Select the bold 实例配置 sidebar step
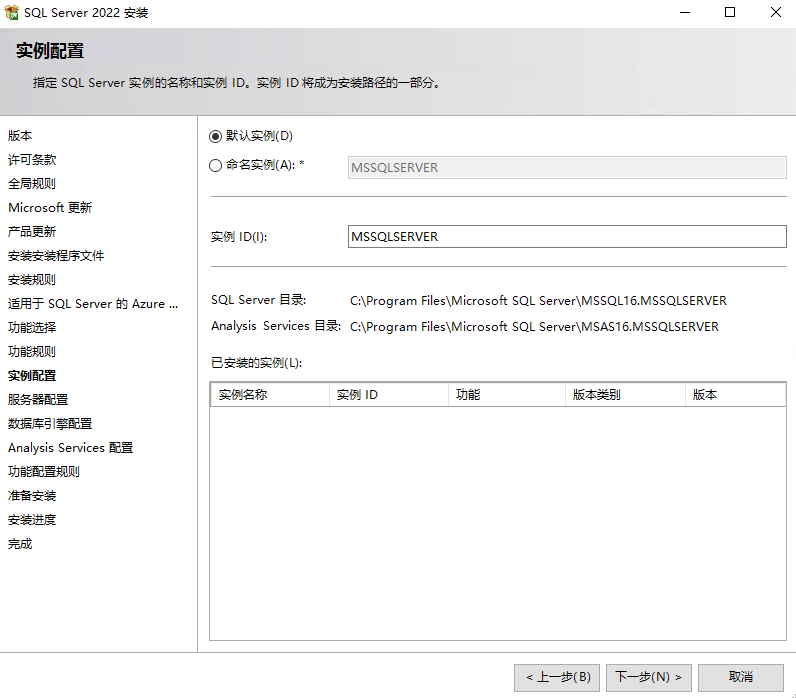Viewport: 796px width, 698px height. coord(32,376)
